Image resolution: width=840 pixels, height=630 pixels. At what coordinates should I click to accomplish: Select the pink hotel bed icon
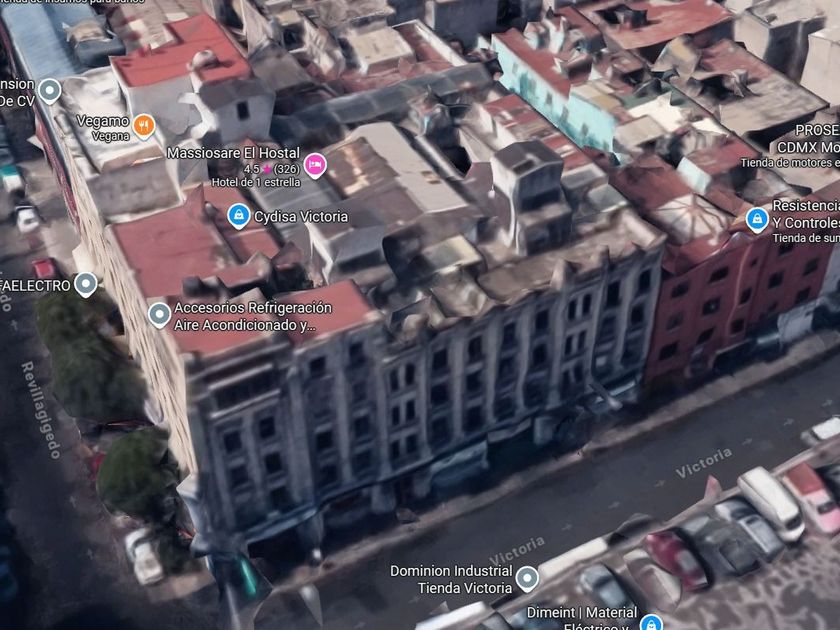[x=315, y=164]
